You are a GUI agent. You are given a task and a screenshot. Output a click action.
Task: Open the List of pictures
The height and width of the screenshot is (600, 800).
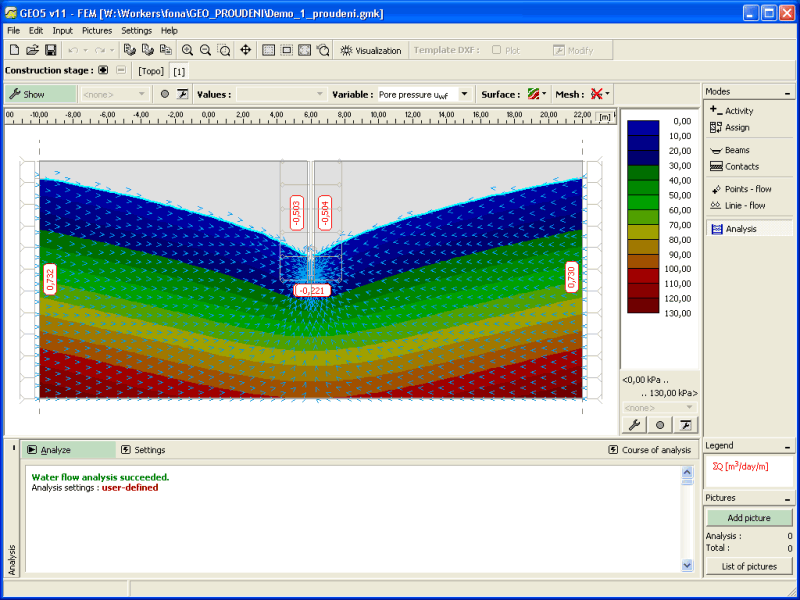pos(748,566)
